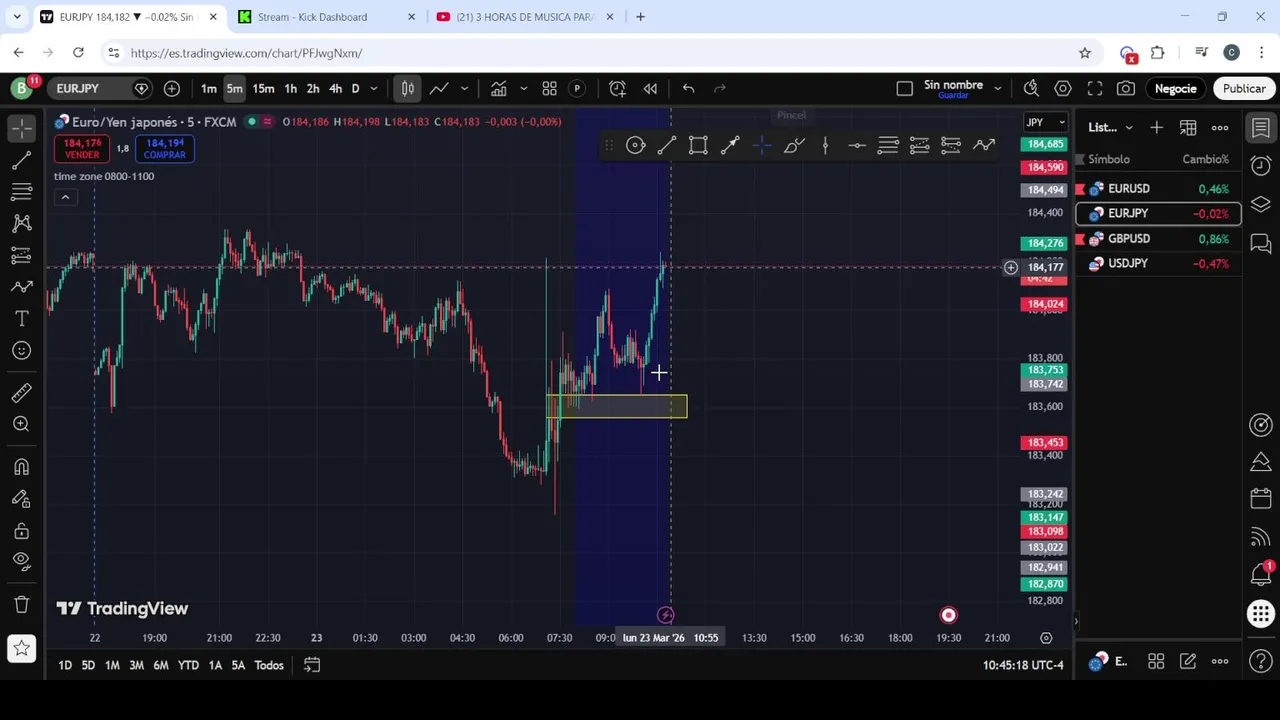Open the Fibonacci tools in left sidebar
This screenshot has height=720, width=1280.
click(x=22, y=191)
